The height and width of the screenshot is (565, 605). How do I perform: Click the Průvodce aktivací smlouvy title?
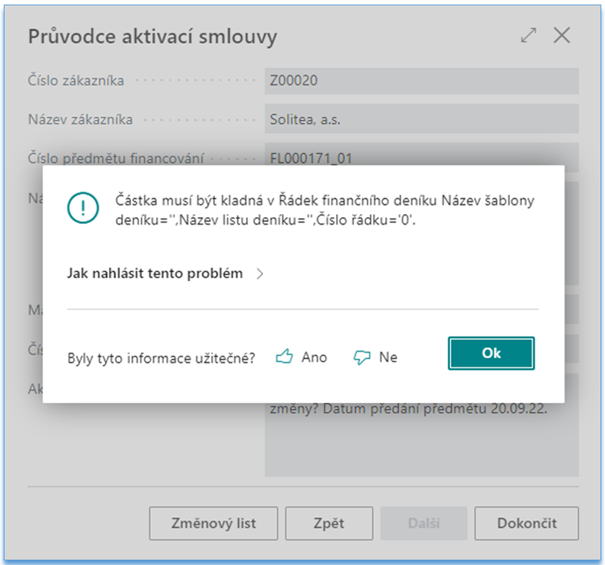(152, 37)
